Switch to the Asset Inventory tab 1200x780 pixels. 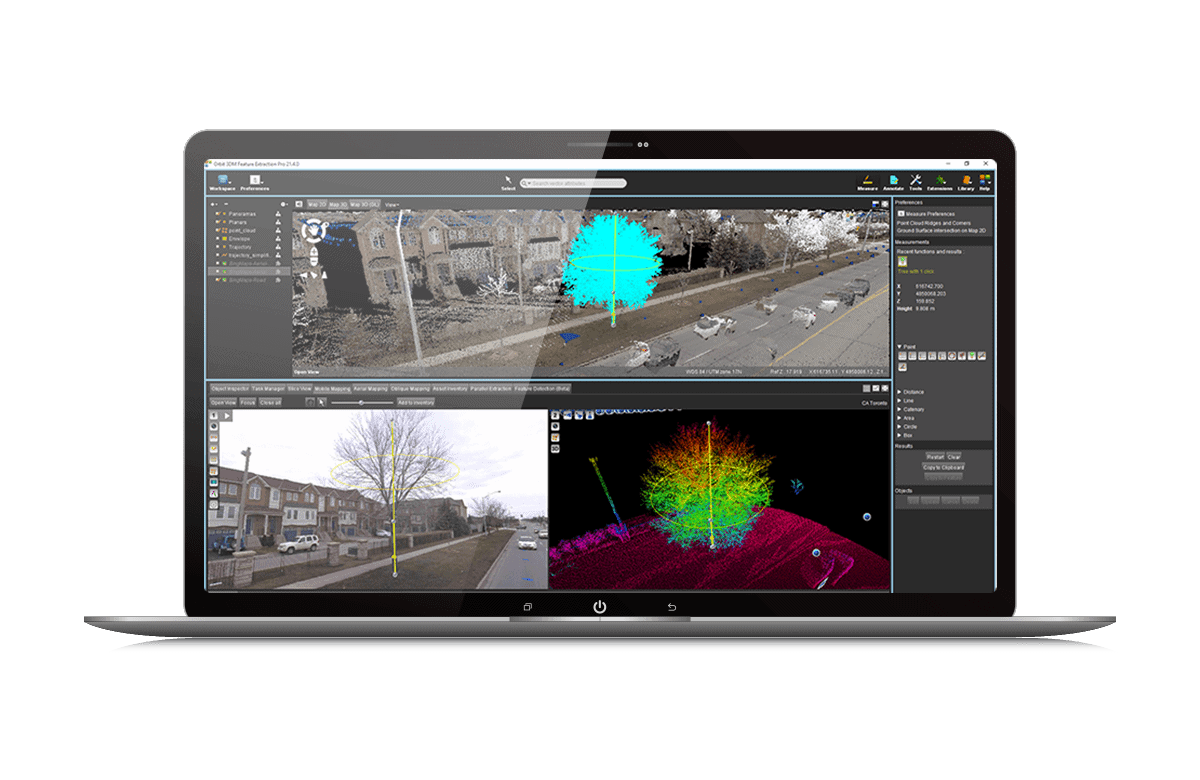pos(450,388)
